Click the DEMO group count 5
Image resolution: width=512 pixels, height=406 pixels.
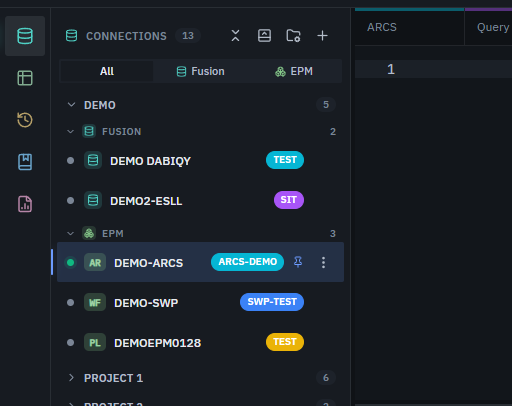(326, 105)
